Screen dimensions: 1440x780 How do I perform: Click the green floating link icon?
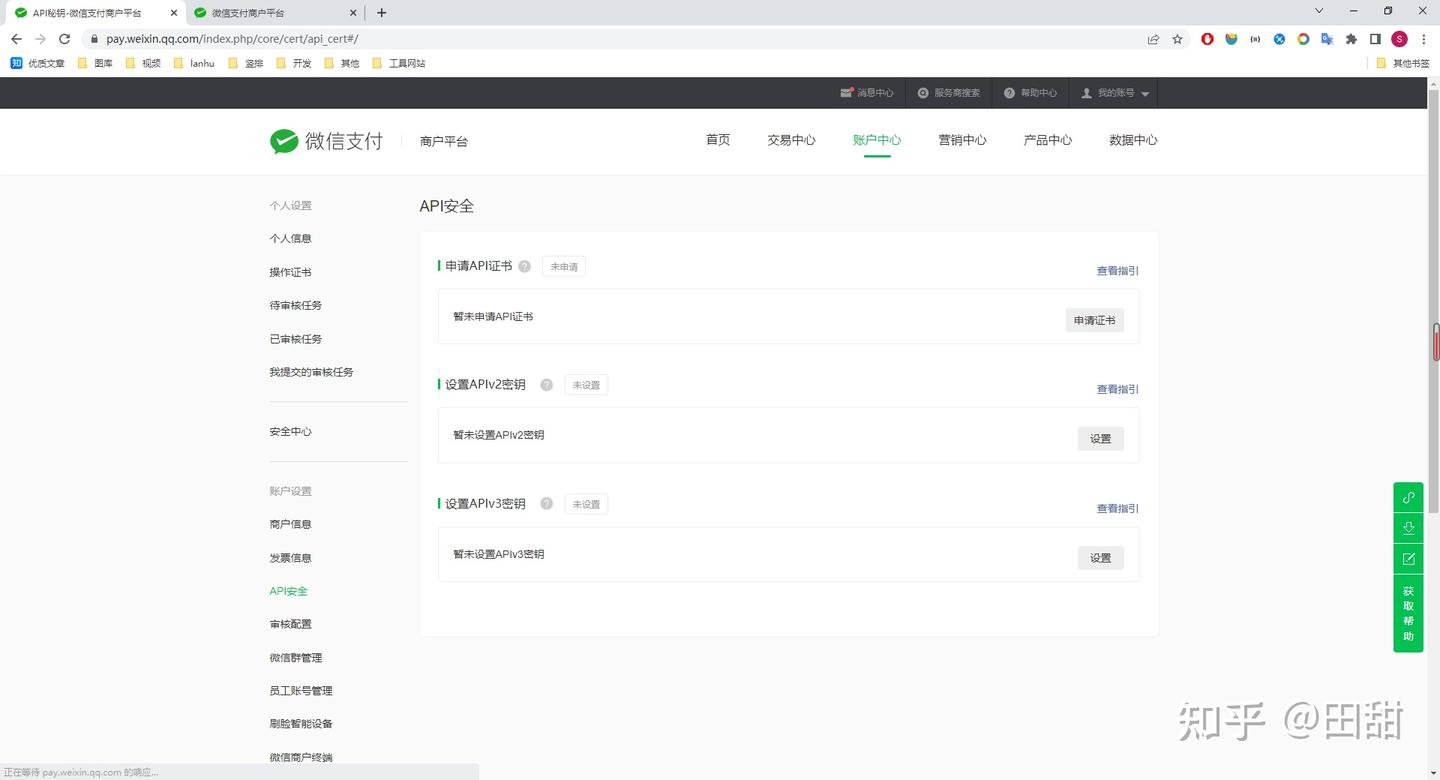(1408, 497)
